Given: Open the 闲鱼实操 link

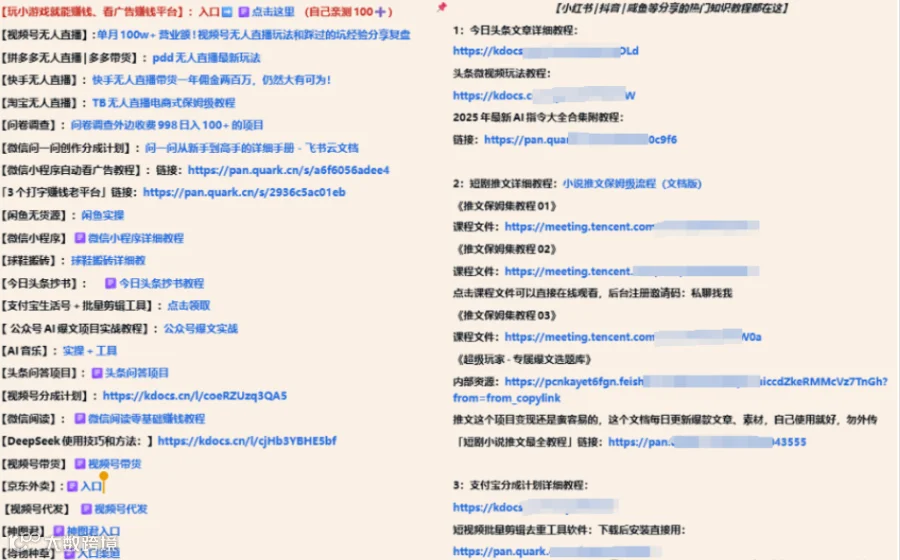Looking at the screenshot, I should [103, 215].
